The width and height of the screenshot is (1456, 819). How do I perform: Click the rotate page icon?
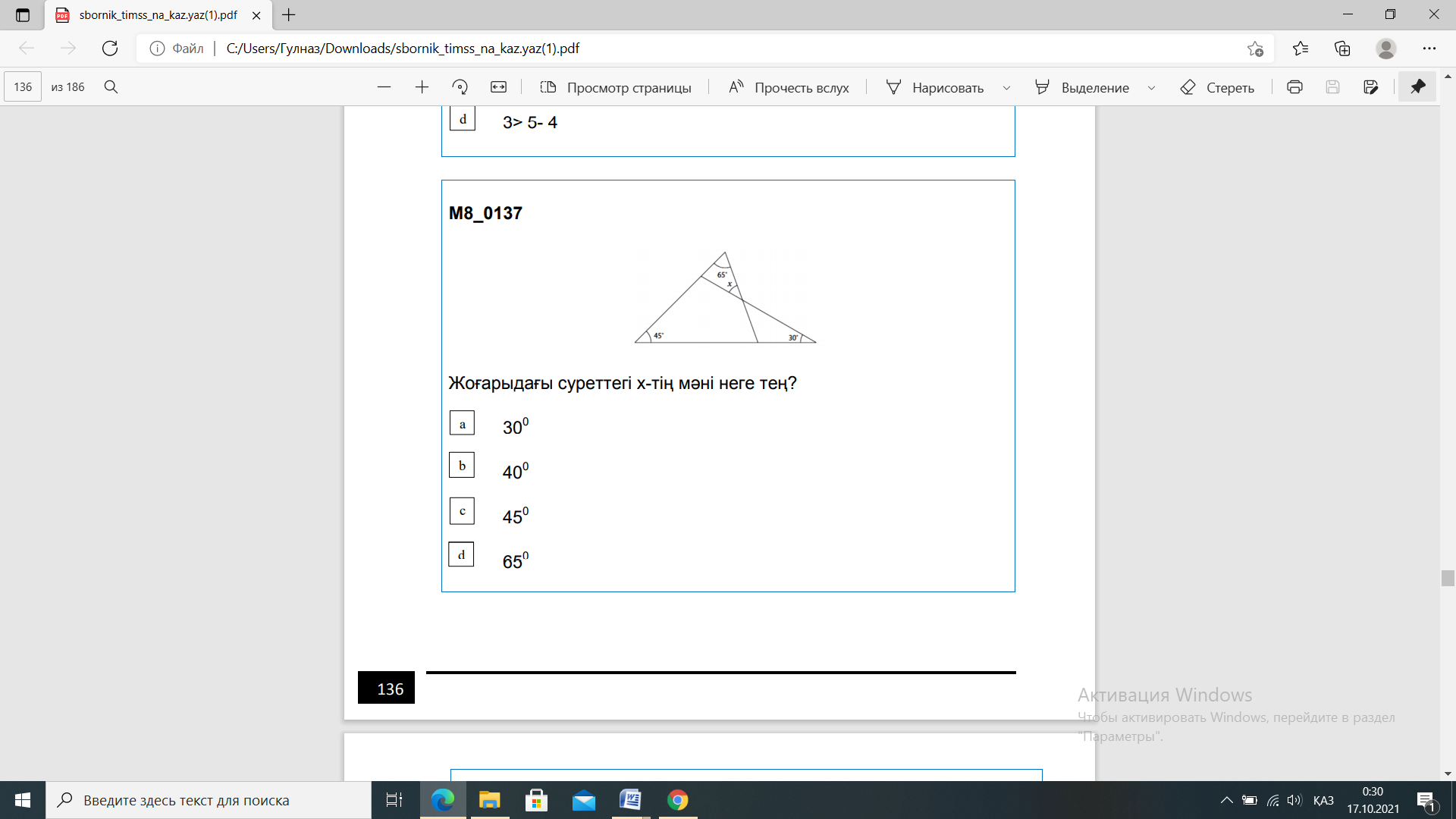click(x=460, y=87)
